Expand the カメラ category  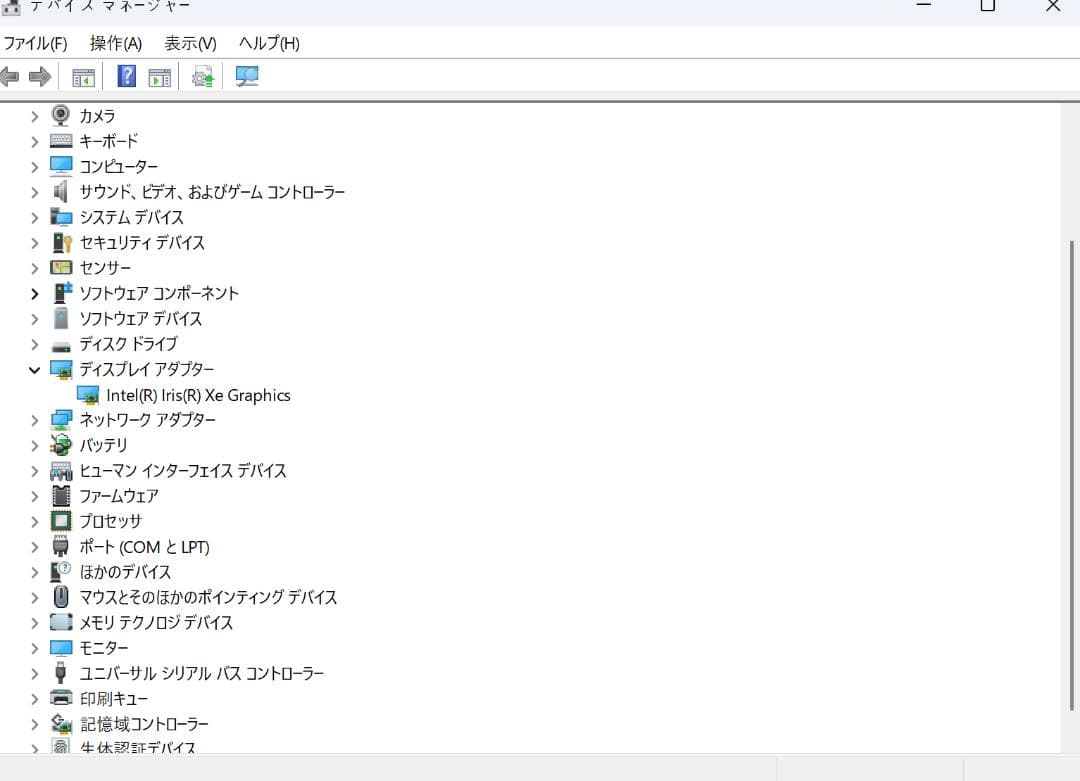(34, 115)
